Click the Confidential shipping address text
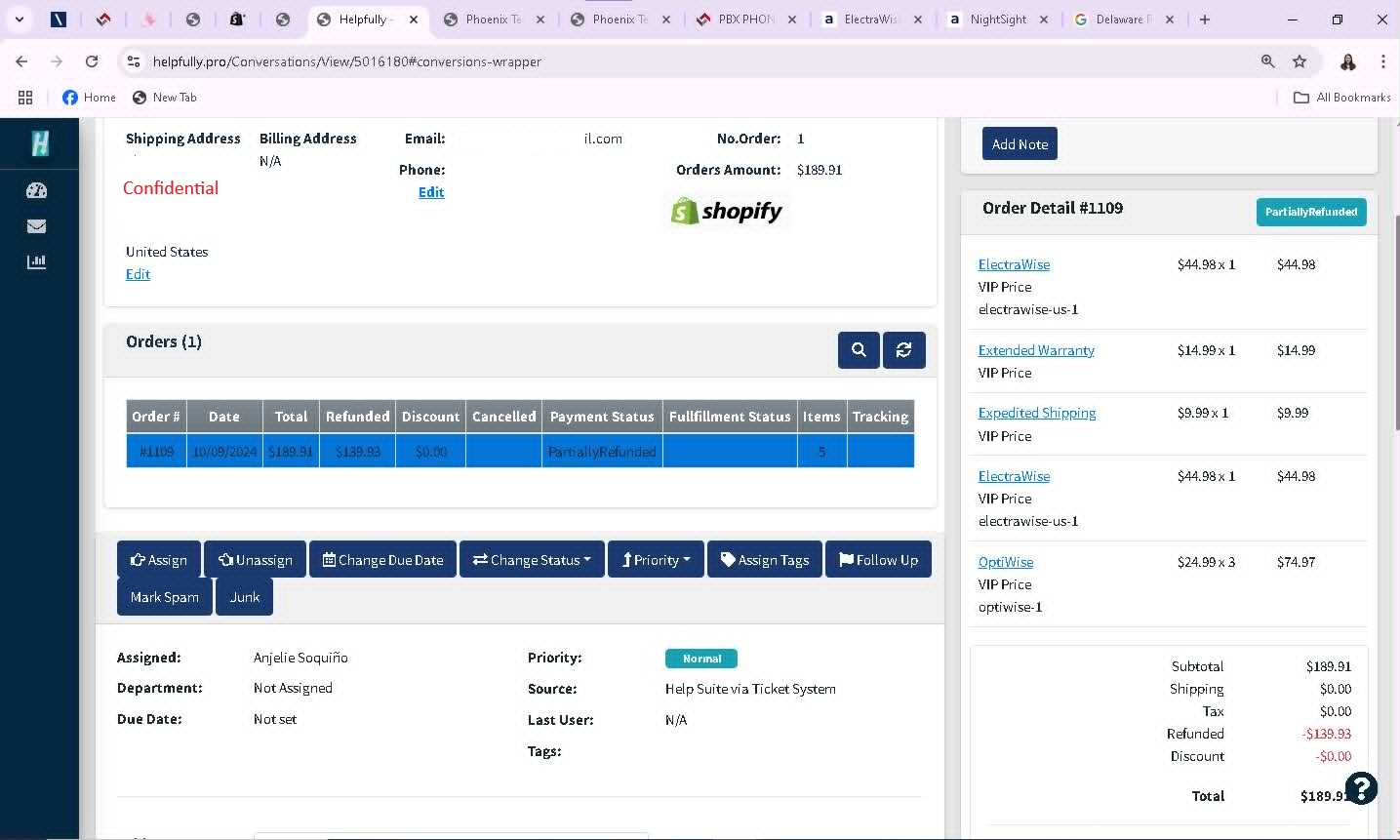This screenshot has width=1400, height=840. (x=171, y=188)
